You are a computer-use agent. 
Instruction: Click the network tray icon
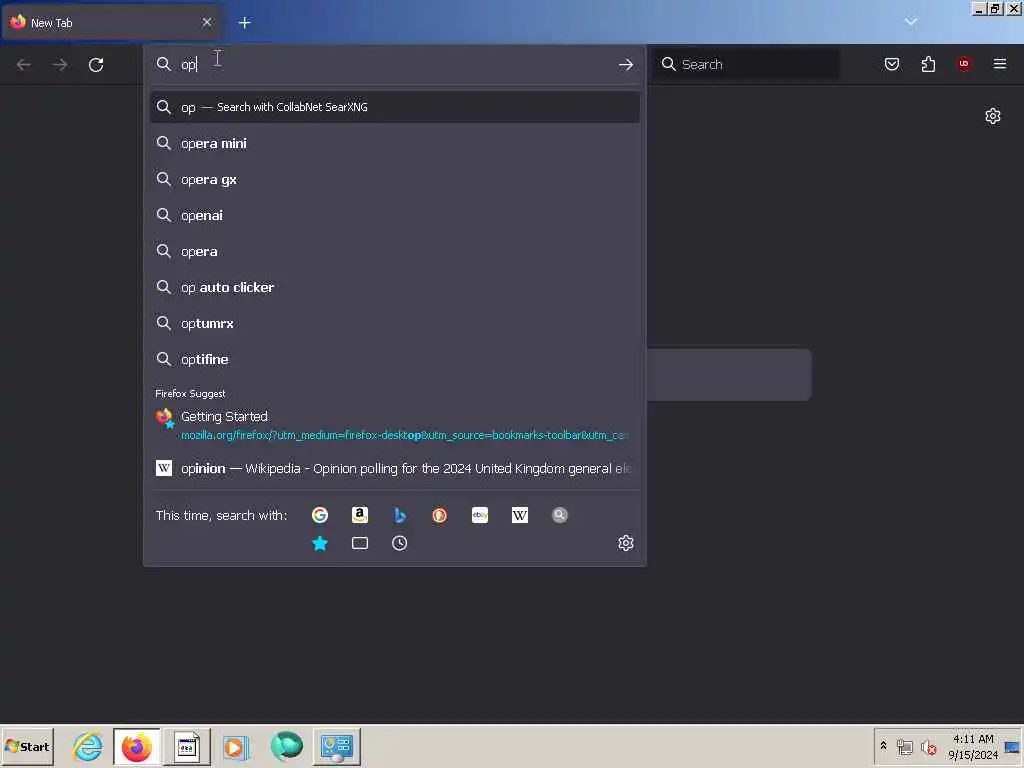(904, 747)
